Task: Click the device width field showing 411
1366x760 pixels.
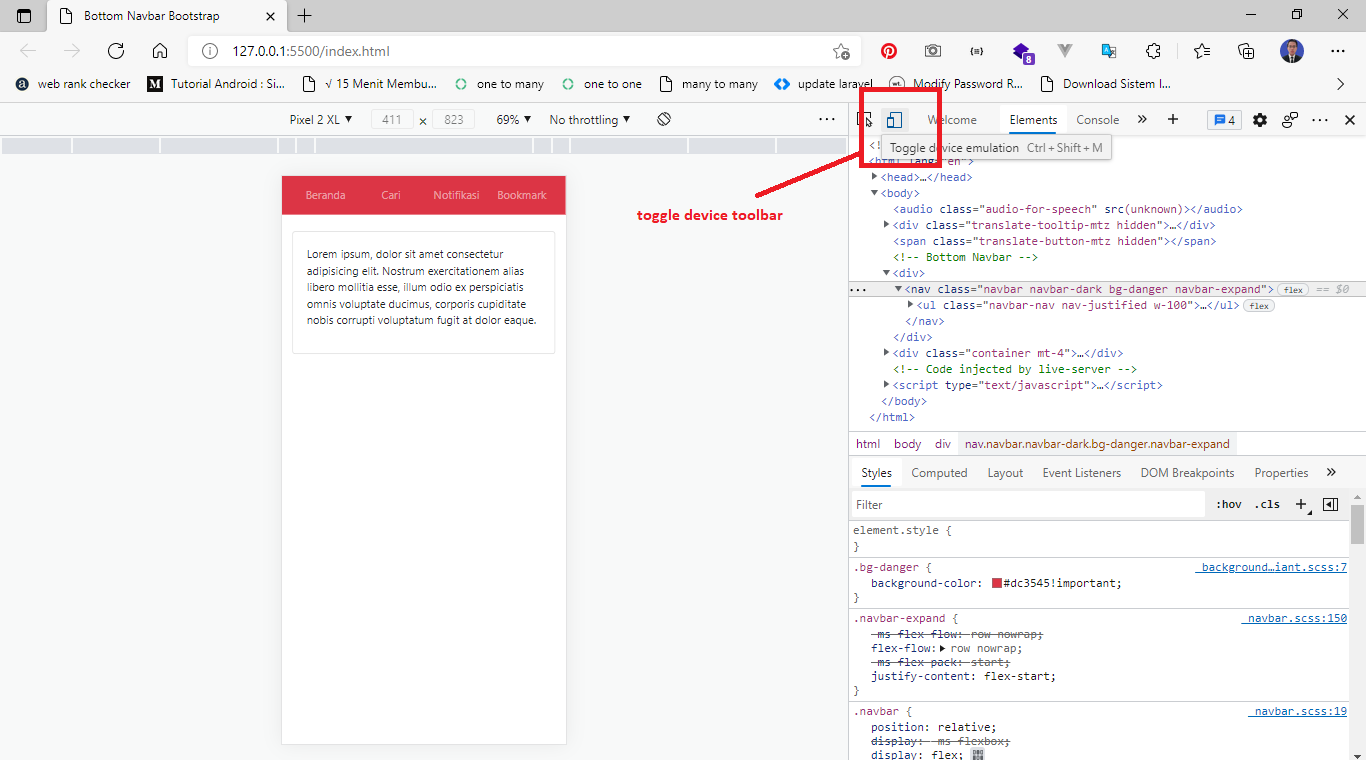Action: (392, 119)
